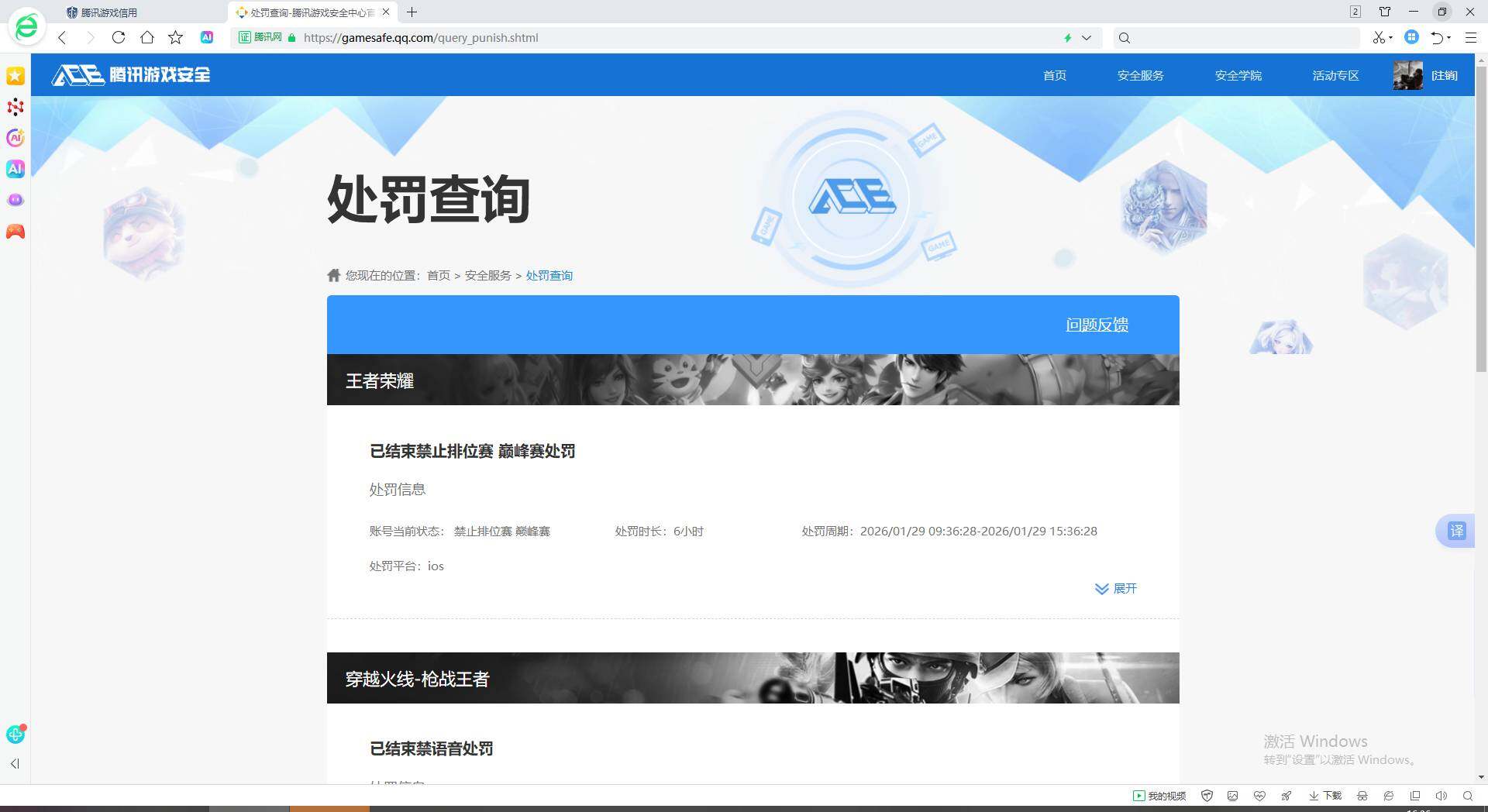Screen dimensions: 1488x812
Task: Open the screenshot tool dropdown arrow
Action: [x=1390, y=38]
